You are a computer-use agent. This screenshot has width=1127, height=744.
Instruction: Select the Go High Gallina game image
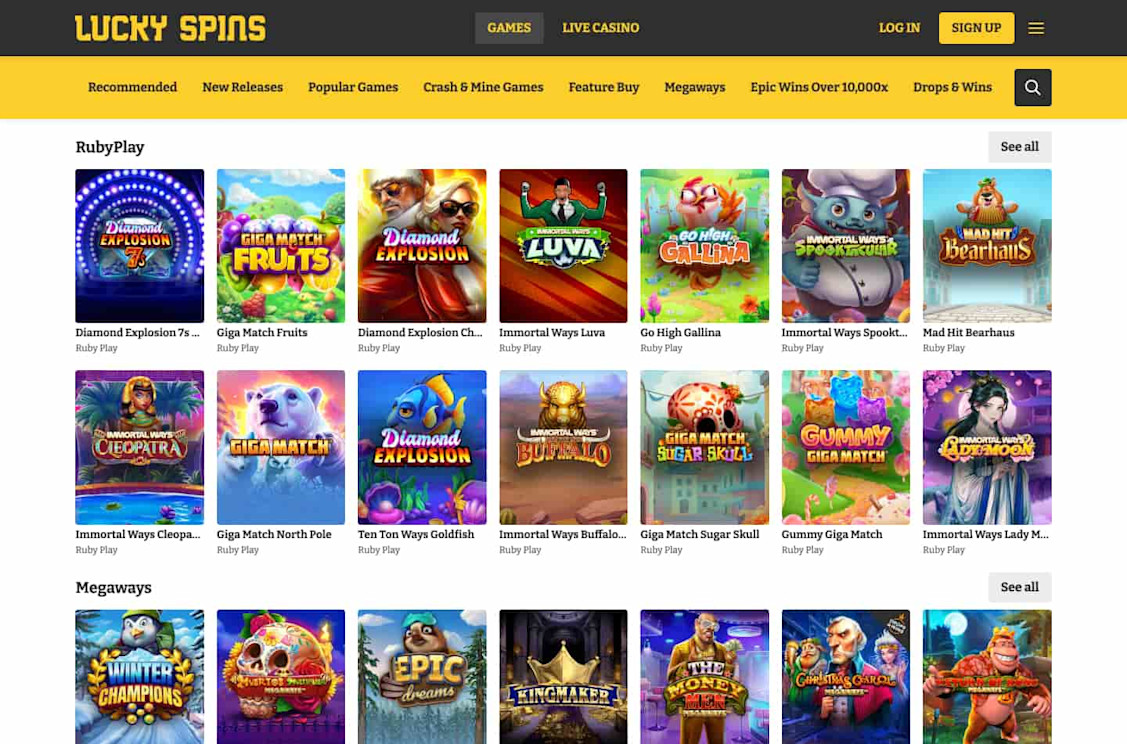(x=704, y=246)
